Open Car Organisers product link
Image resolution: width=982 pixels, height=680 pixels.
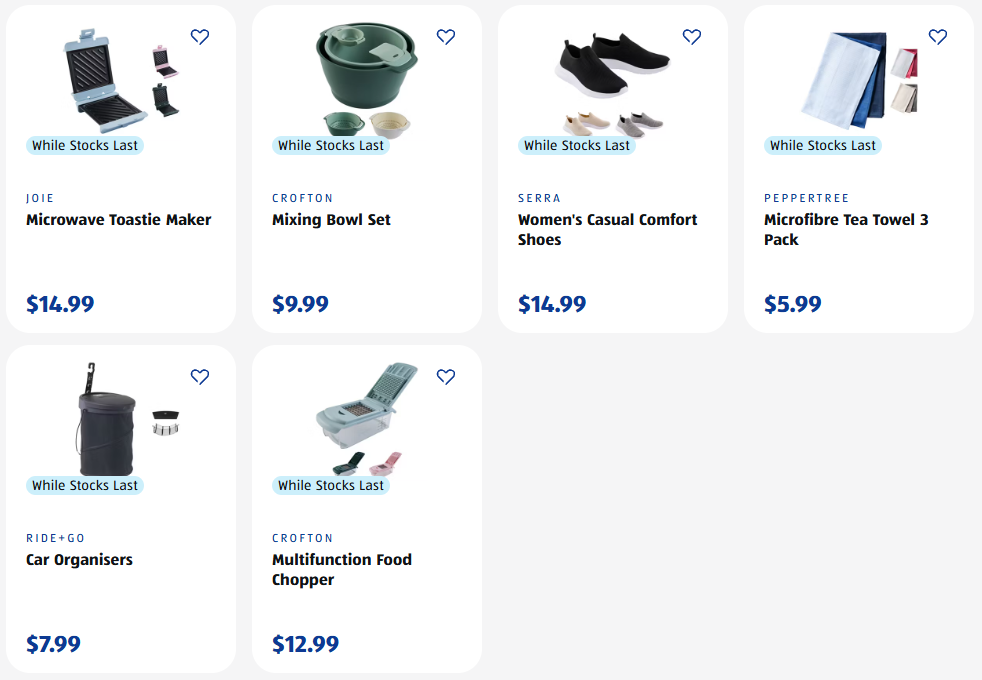tap(79, 560)
